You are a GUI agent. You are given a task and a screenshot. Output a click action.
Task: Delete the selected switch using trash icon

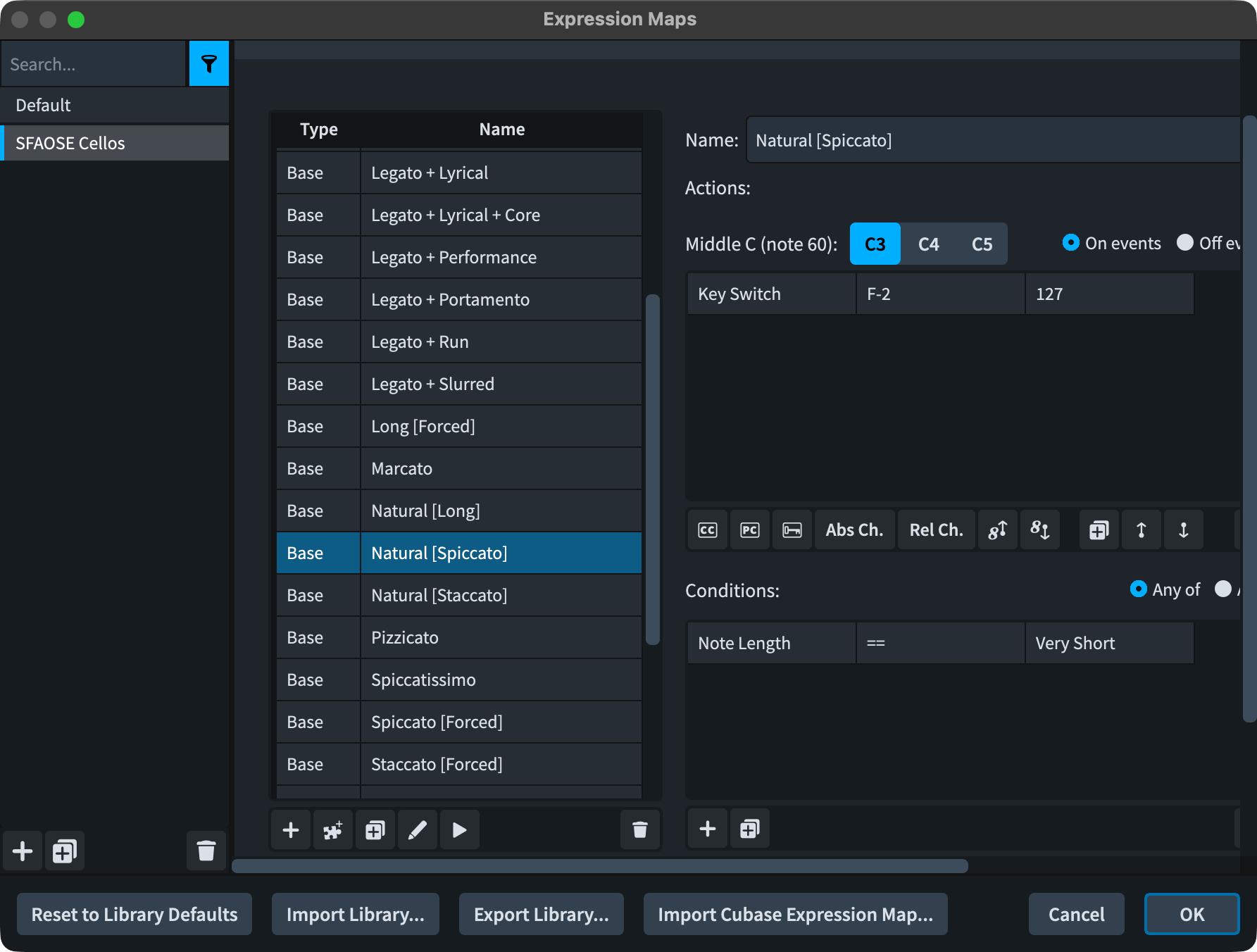(x=639, y=830)
